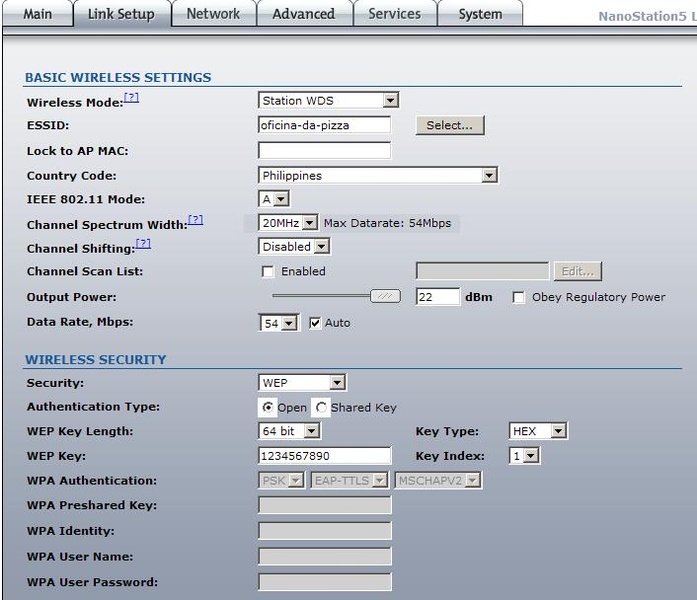Click the WPA User Password field
697x600 pixels.
pyautogui.click(x=325, y=582)
